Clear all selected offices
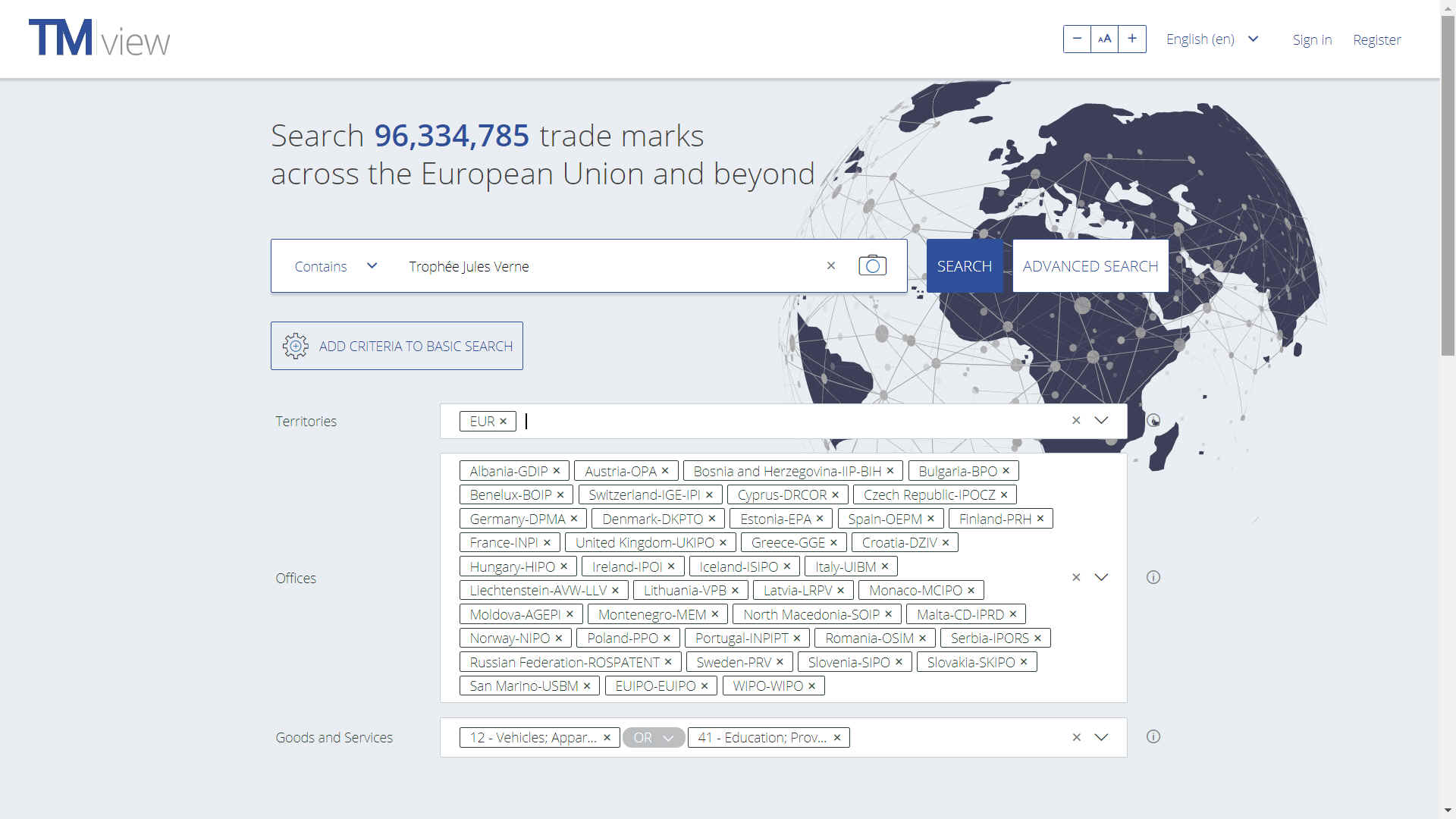The width and height of the screenshot is (1456, 819). [1076, 577]
